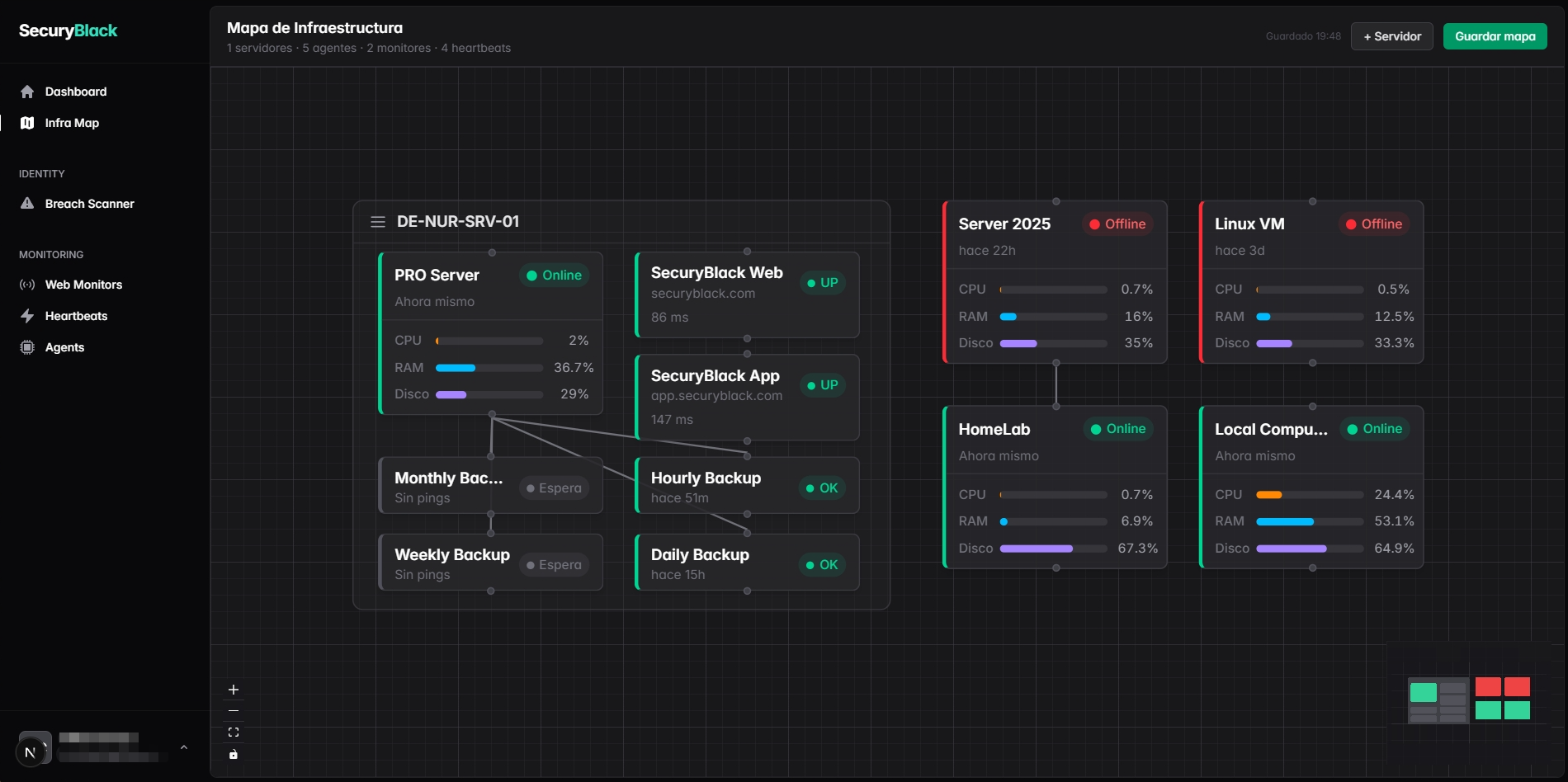Viewport: 1568px width, 782px height.
Task: Go to Breach Scanner
Action: pyautogui.click(x=89, y=204)
